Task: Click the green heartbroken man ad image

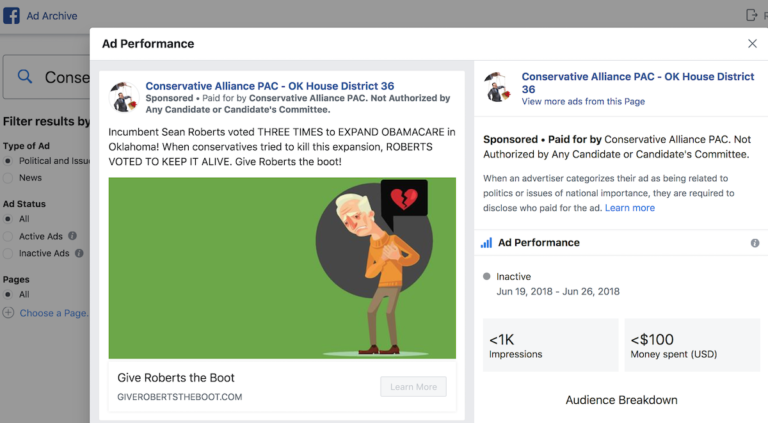Action: click(282, 268)
